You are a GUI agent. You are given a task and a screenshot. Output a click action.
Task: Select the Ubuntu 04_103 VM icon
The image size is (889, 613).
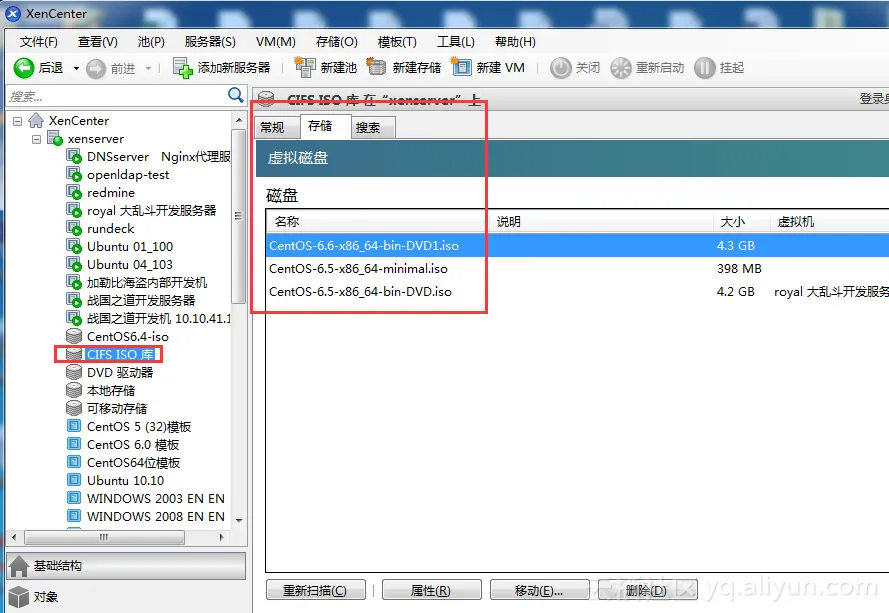pyautogui.click(x=74, y=265)
